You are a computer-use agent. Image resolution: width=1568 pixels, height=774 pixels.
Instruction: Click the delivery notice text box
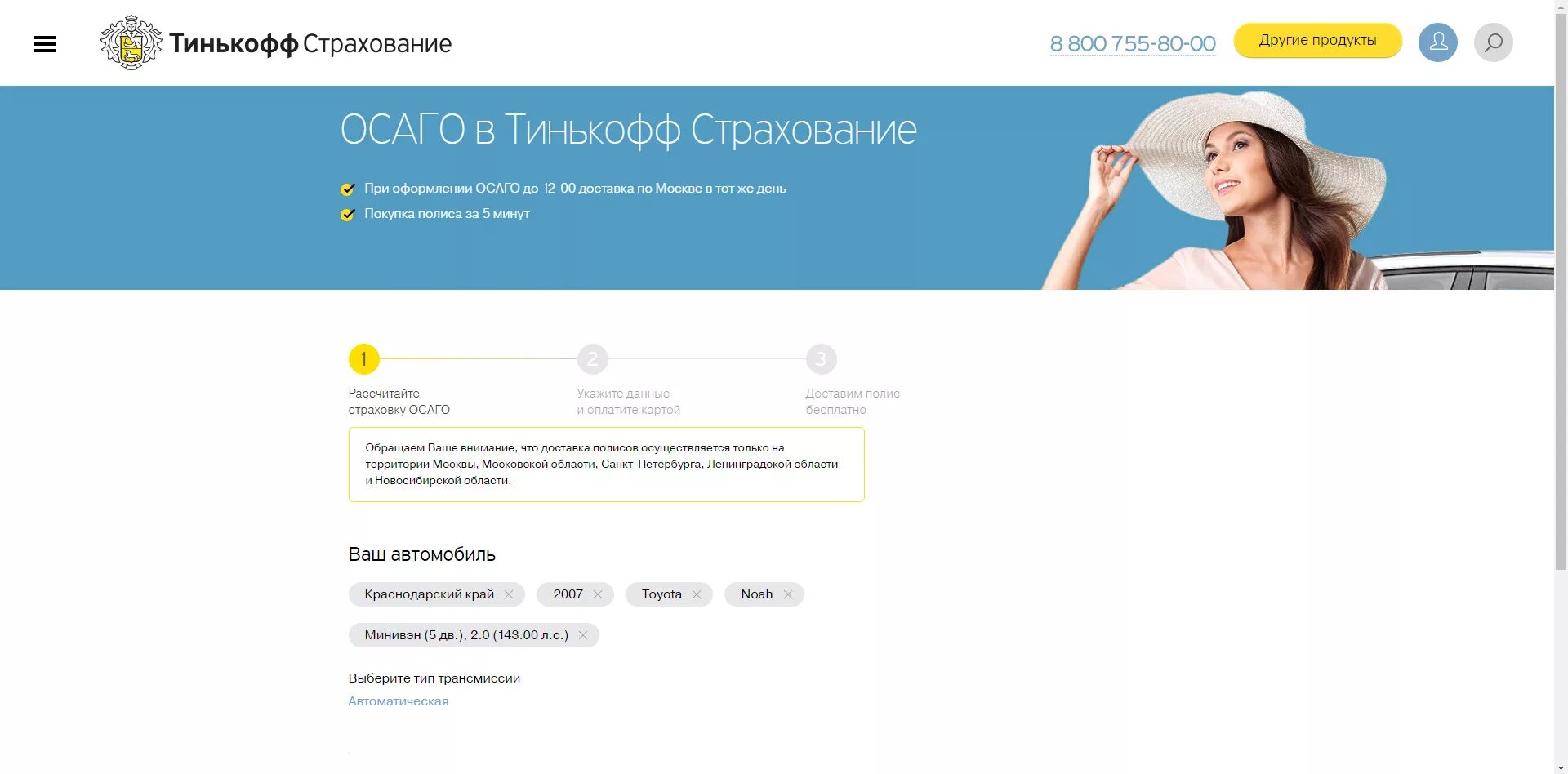coord(606,465)
